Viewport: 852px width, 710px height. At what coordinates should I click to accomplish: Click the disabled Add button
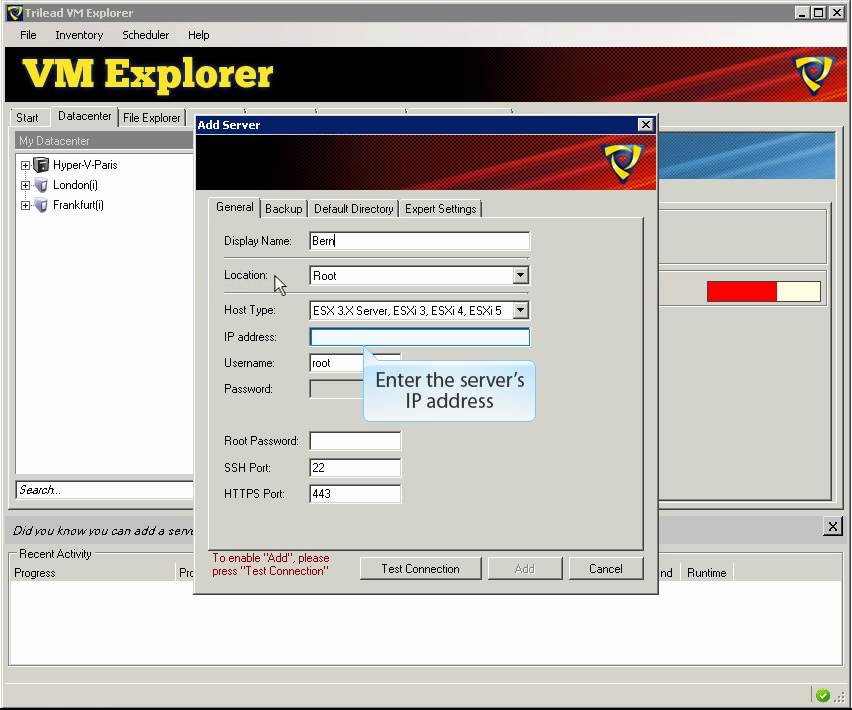pyautogui.click(x=524, y=569)
